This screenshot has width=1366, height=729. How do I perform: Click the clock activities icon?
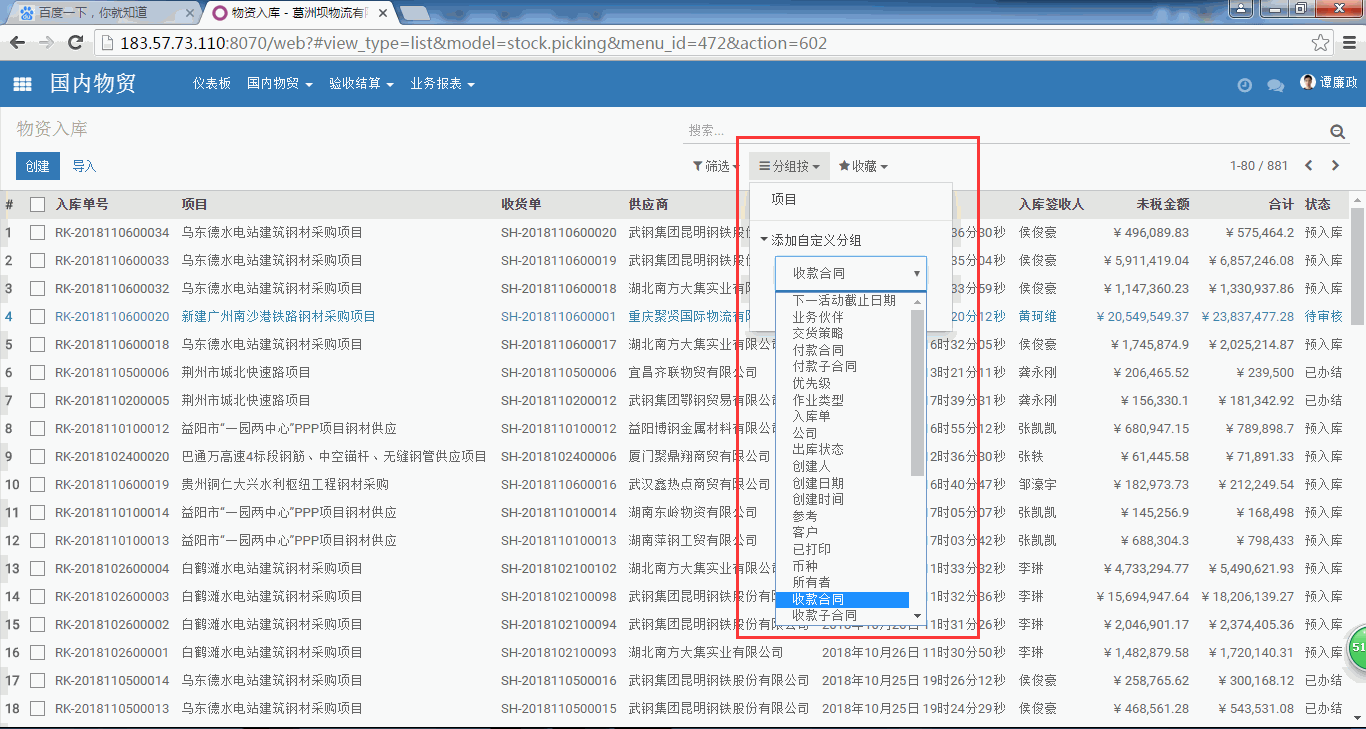pos(1244,85)
